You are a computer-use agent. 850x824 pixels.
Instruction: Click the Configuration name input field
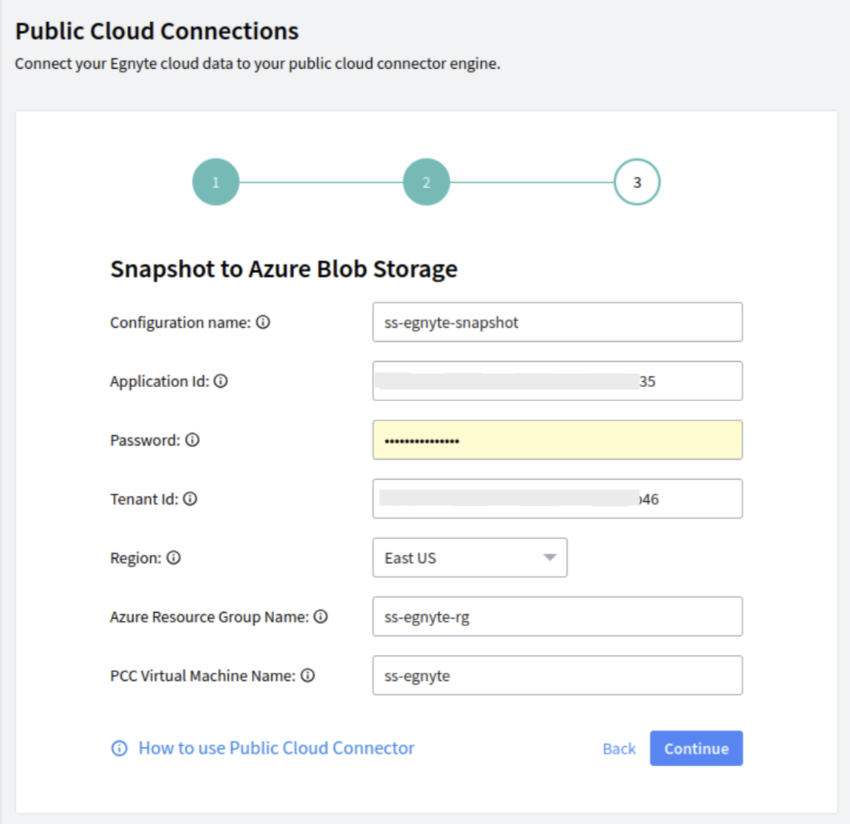[557, 322]
